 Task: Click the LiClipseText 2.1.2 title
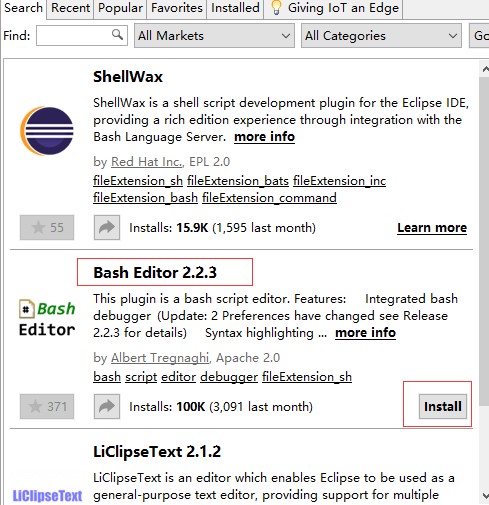157,452
